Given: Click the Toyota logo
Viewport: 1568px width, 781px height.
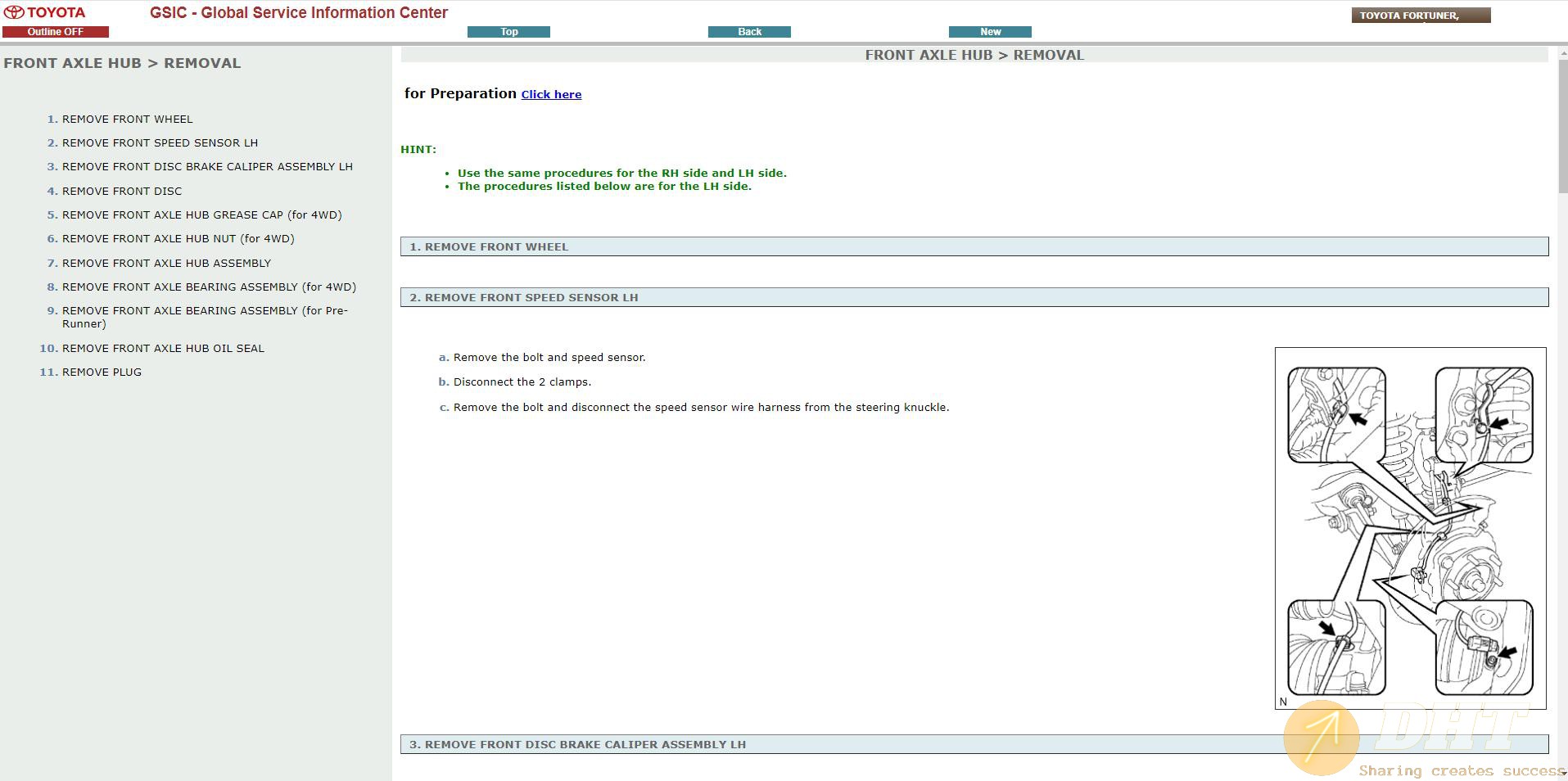Looking at the screenshot, I should pos(45,13).
